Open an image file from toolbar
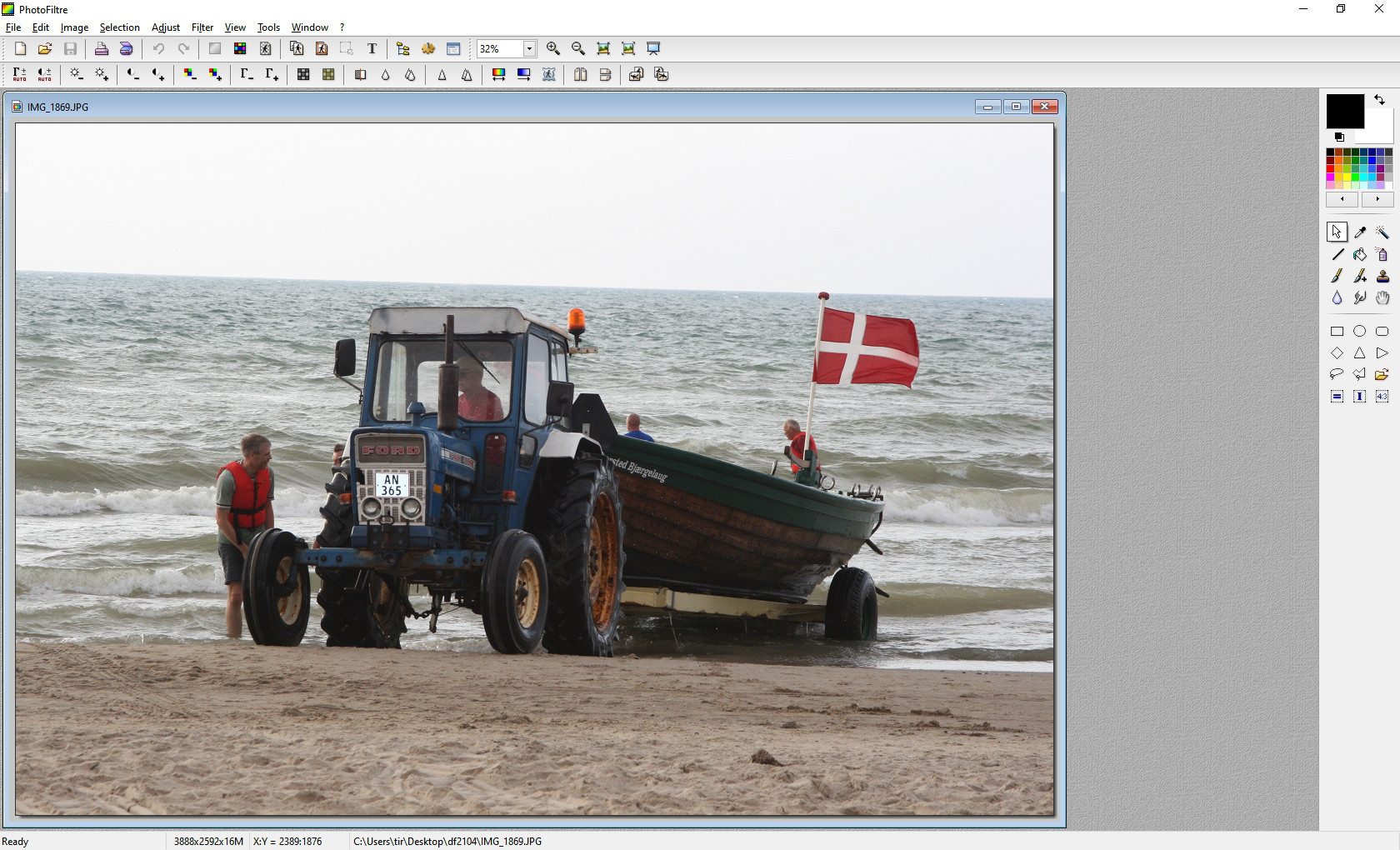This screenshot has width=1400, height=850. coord(45,49)
